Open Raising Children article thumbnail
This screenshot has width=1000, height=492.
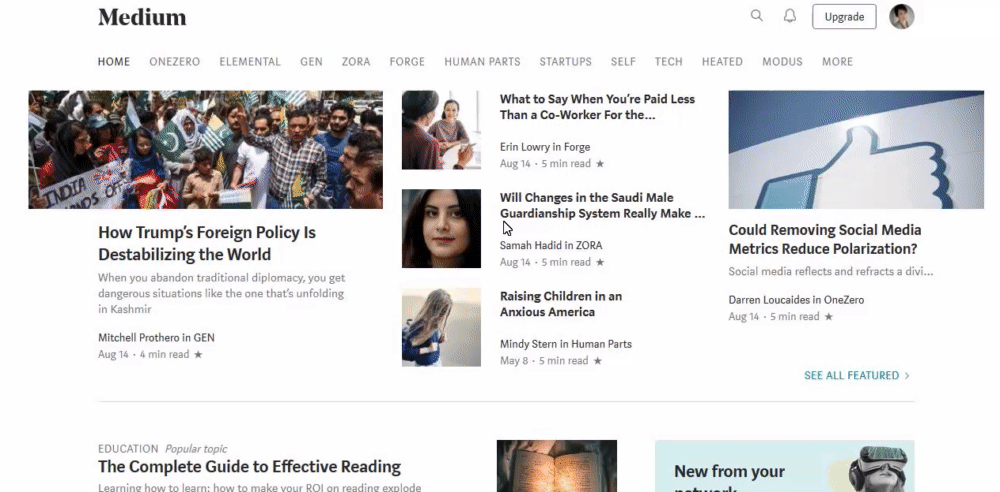[441, 327]
